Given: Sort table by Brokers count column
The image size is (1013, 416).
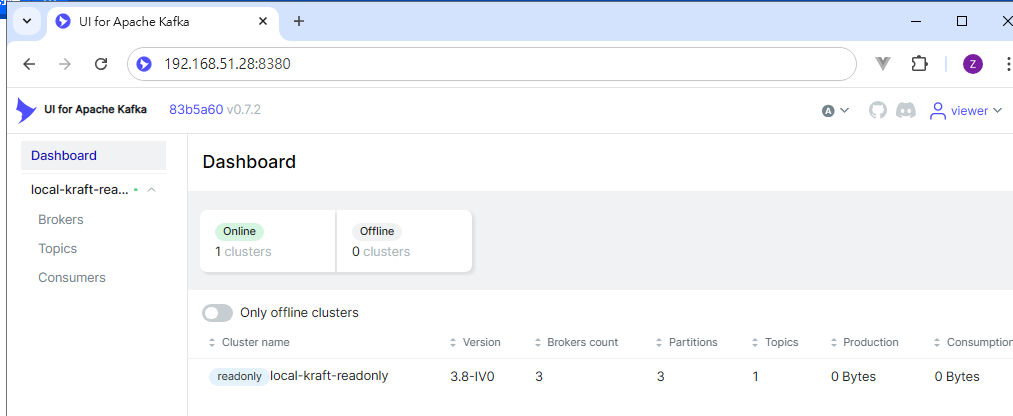Looking at the screenshot, I should click(582, 342).
